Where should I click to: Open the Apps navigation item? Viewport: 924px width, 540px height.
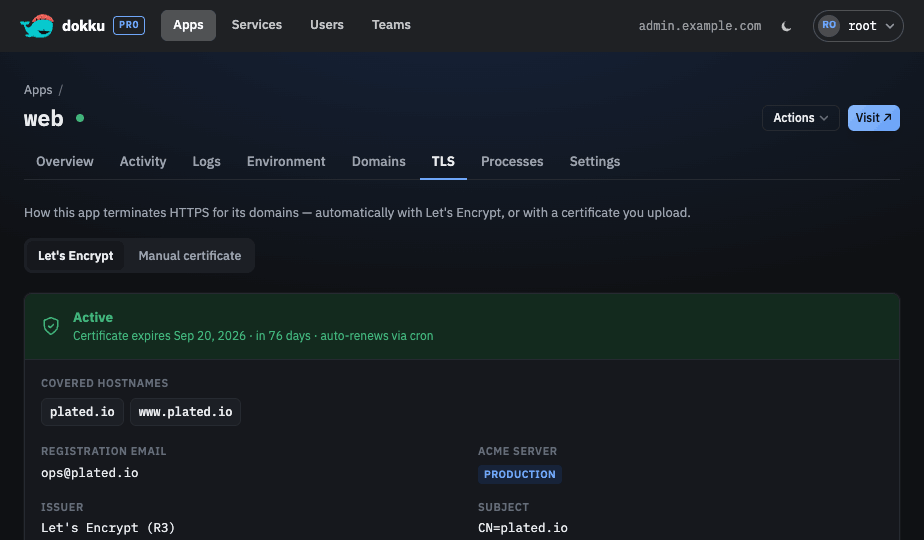(188, 25)
